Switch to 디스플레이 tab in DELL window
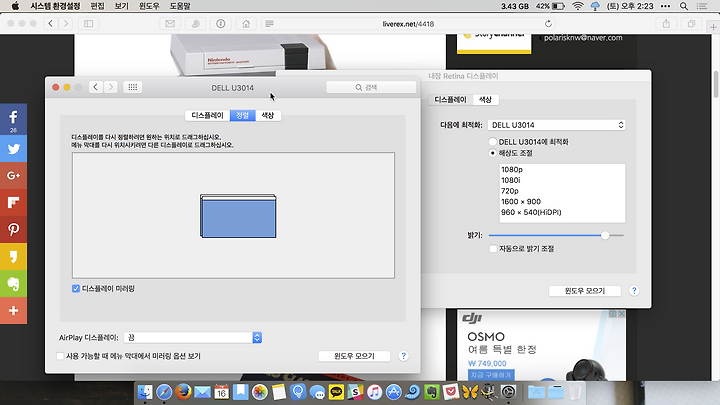 tap(208, 115)
